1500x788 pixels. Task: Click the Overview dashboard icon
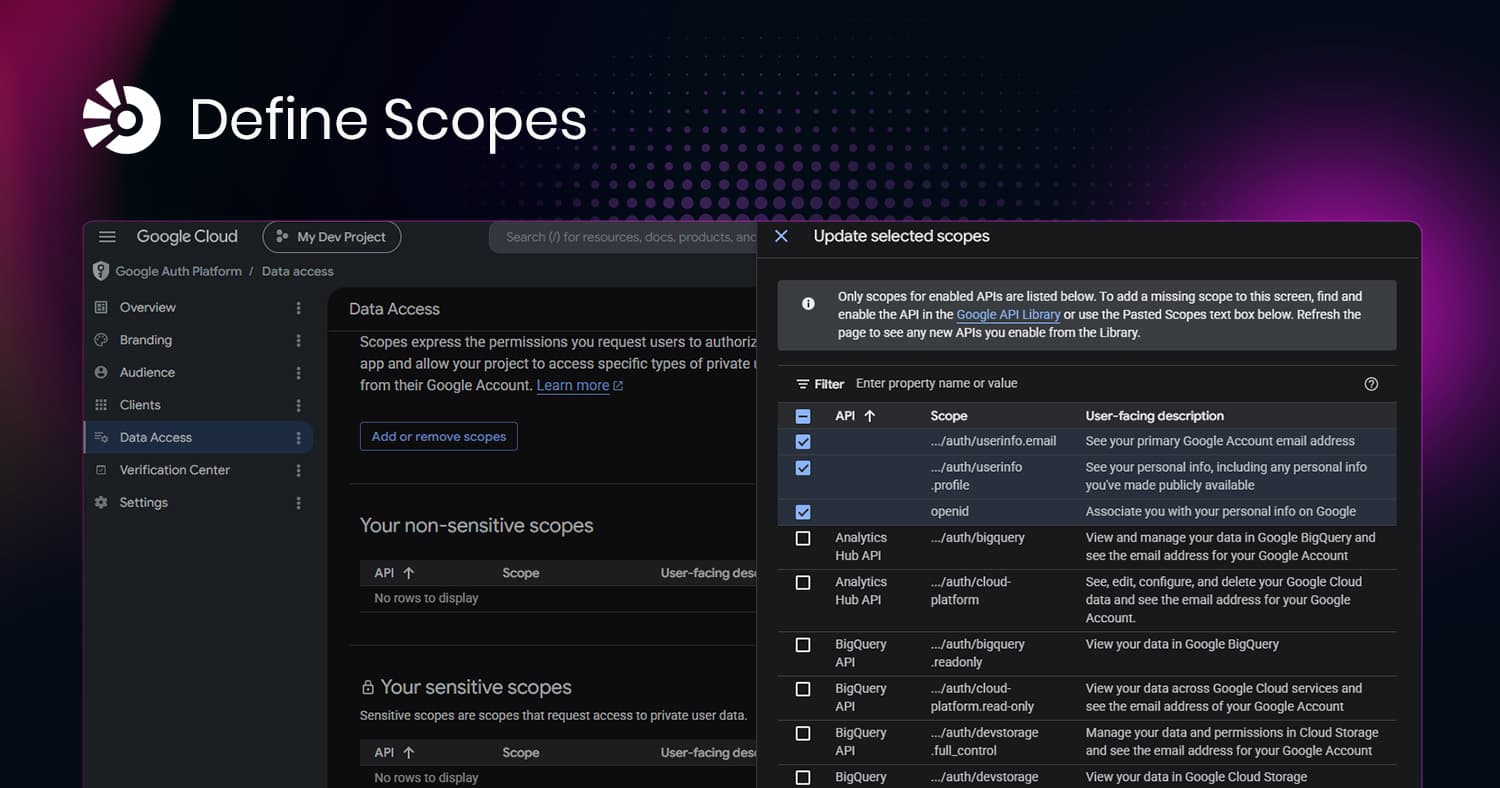tap(100, 308)
